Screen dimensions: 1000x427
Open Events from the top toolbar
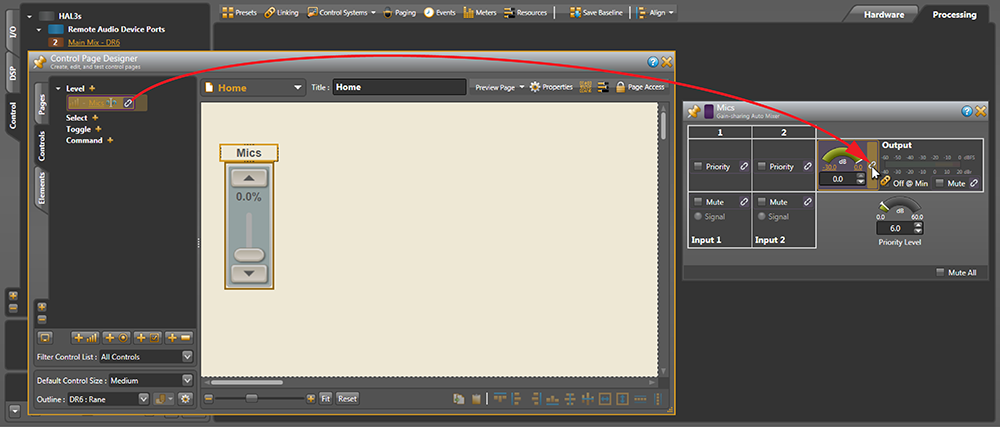[x=439, y=12]
